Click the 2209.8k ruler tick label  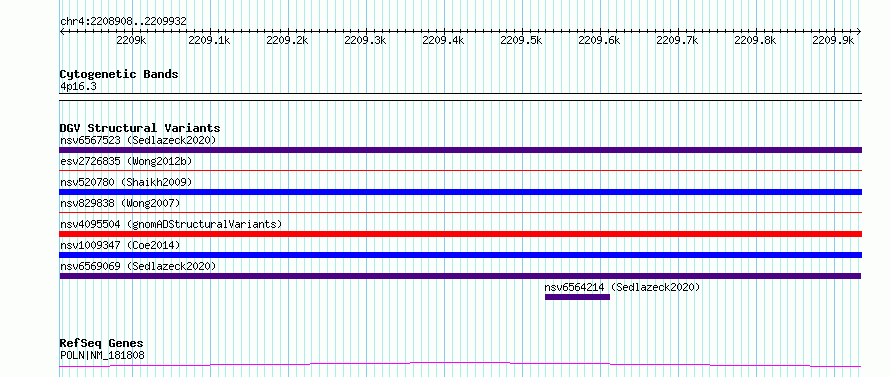tap(755, 40)
